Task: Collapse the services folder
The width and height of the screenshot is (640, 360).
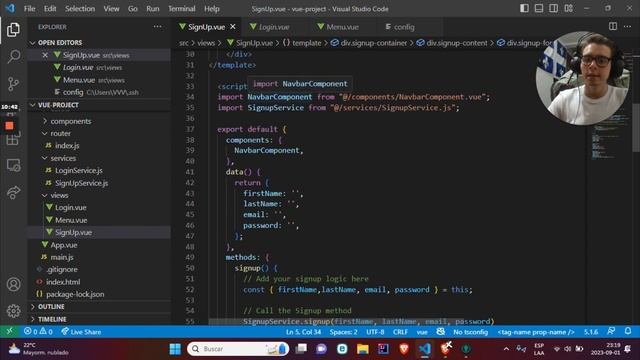Action: tap(63, 158)
